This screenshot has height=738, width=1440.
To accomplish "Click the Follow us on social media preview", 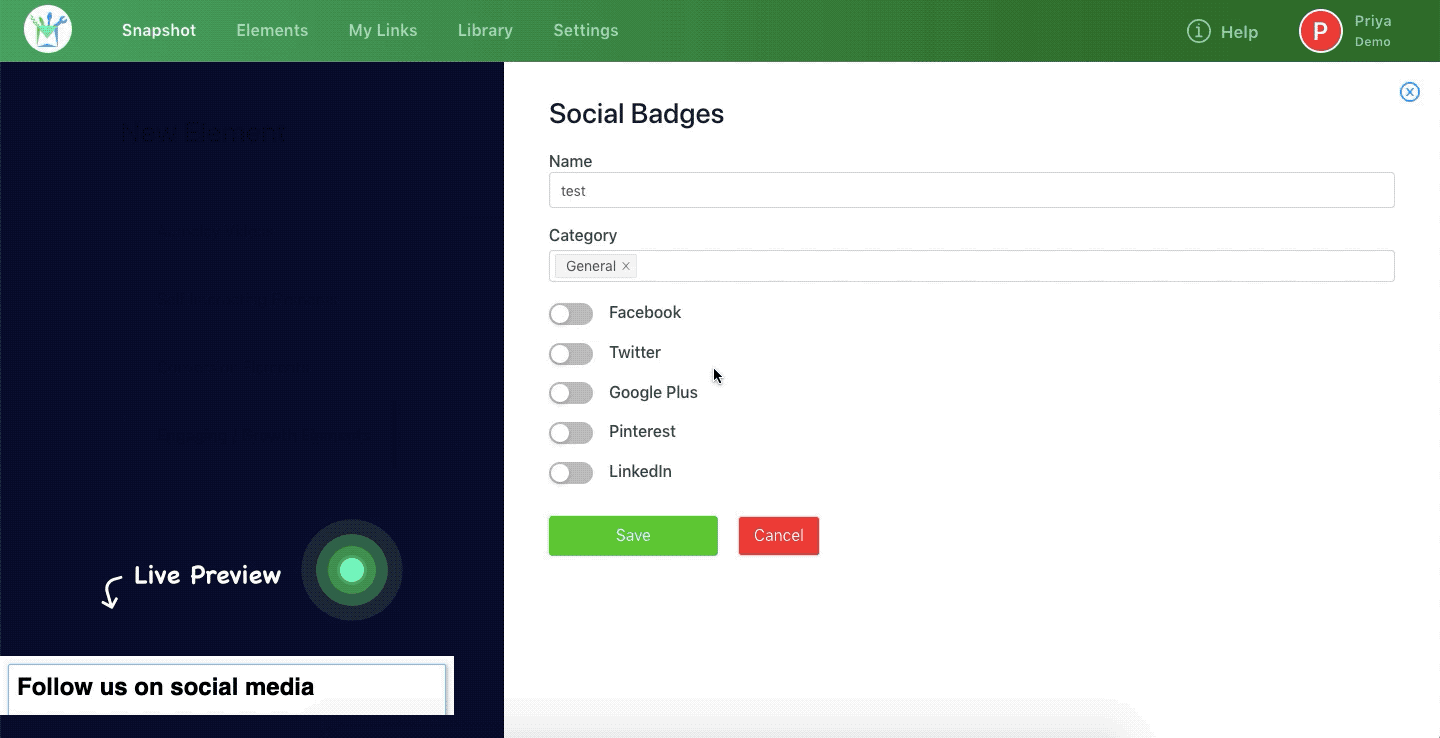I will pos(227,687).
